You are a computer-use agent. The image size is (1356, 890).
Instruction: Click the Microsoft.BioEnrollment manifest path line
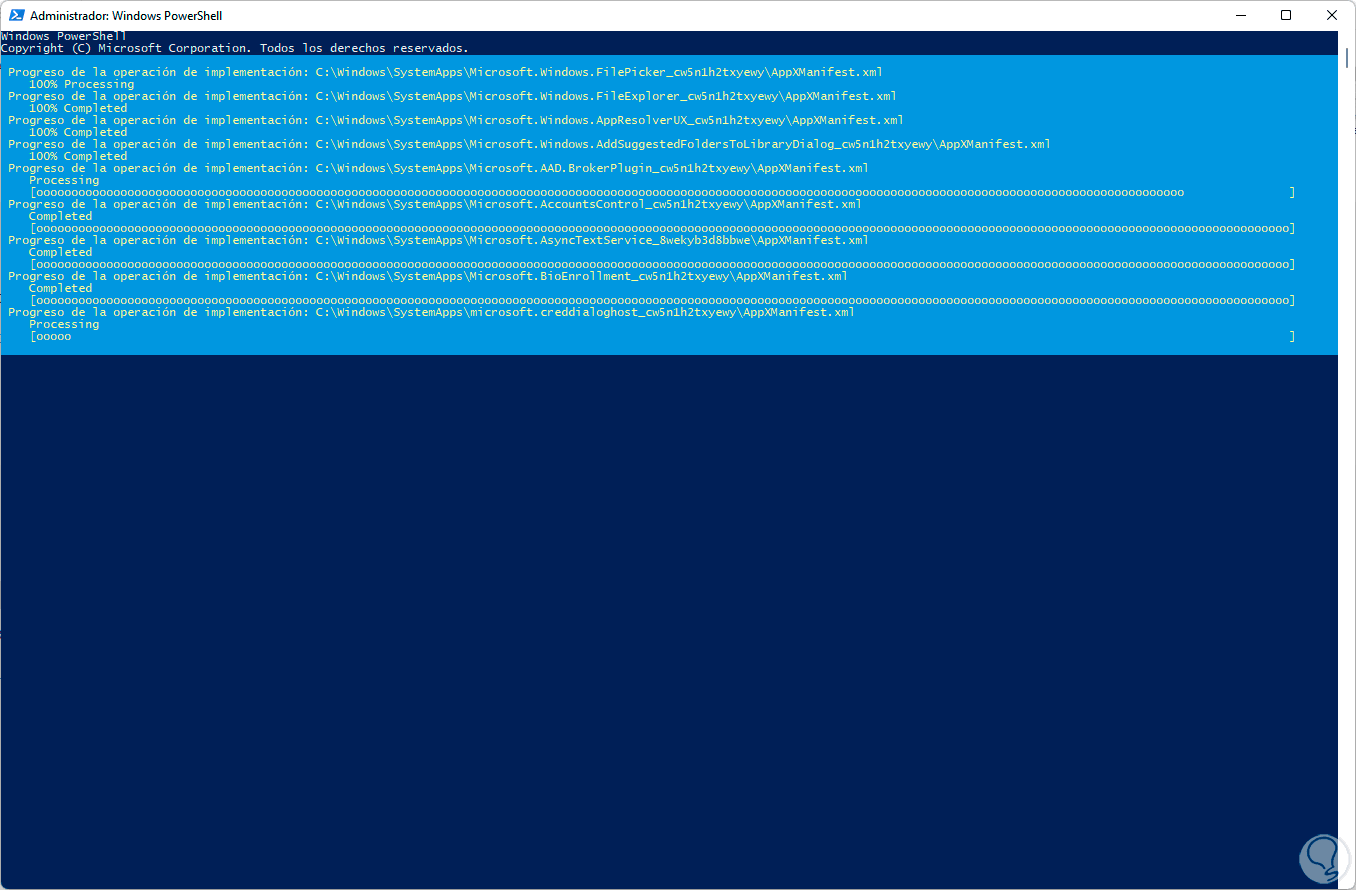click(428, 276)
